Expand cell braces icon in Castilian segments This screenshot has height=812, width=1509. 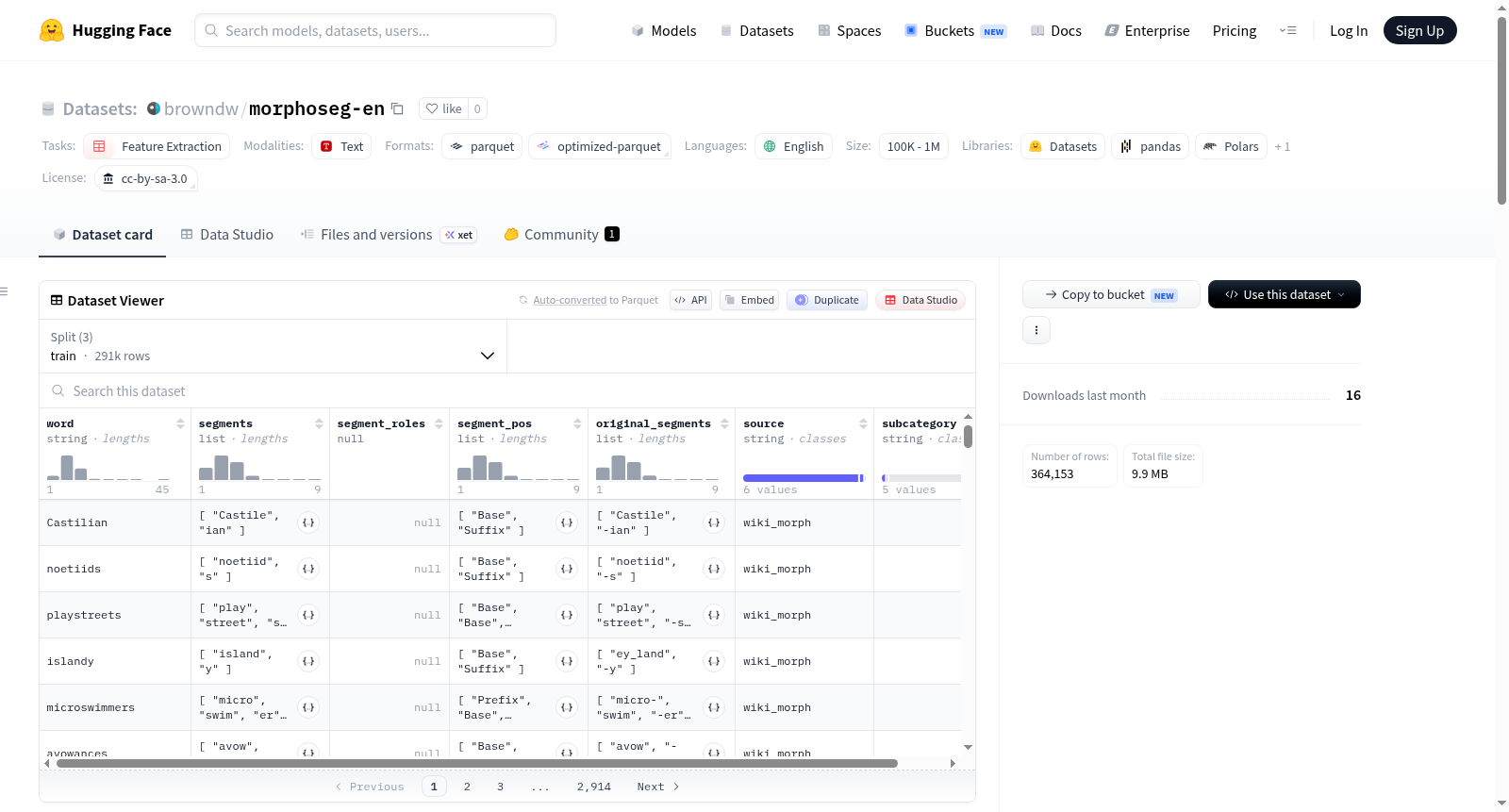click(x=308, y=522)
